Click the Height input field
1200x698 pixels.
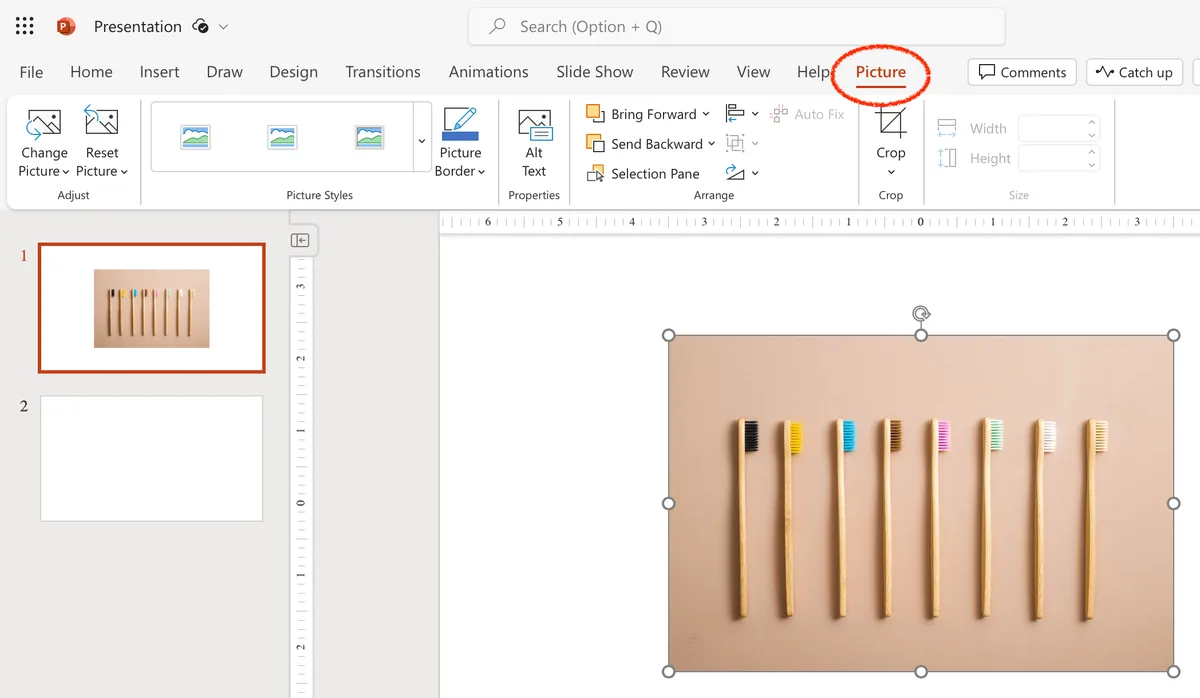point(1059,158)
